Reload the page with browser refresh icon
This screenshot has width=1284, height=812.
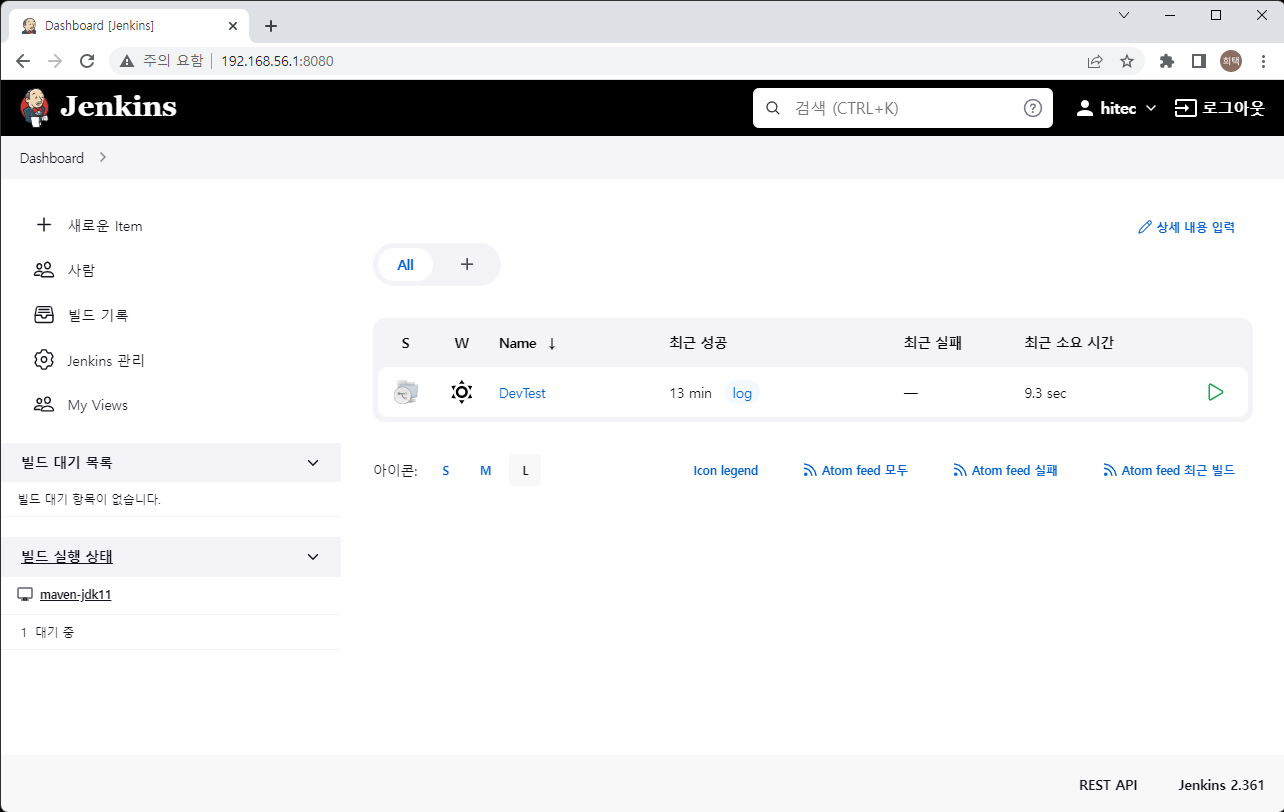pos(87,61)
